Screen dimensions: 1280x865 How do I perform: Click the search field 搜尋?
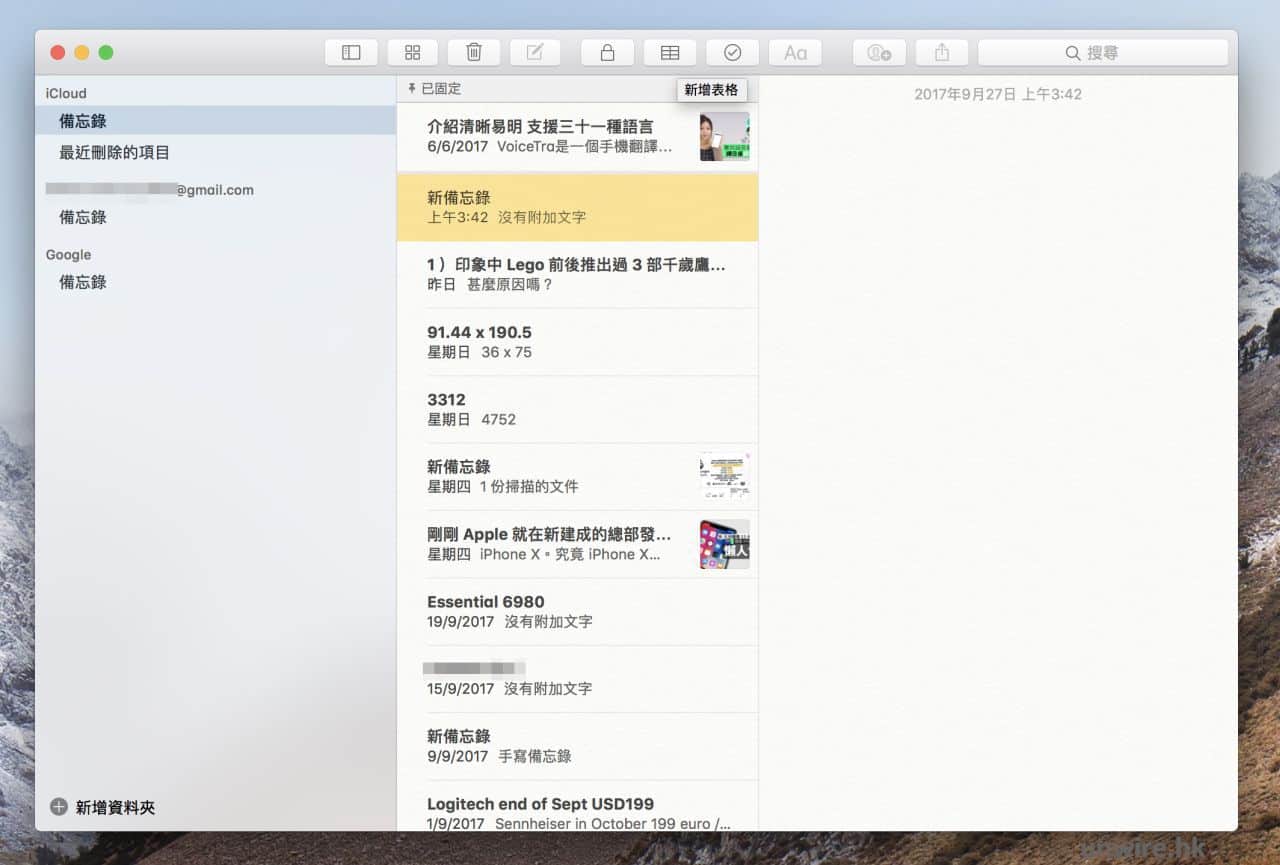(1102, 53)
